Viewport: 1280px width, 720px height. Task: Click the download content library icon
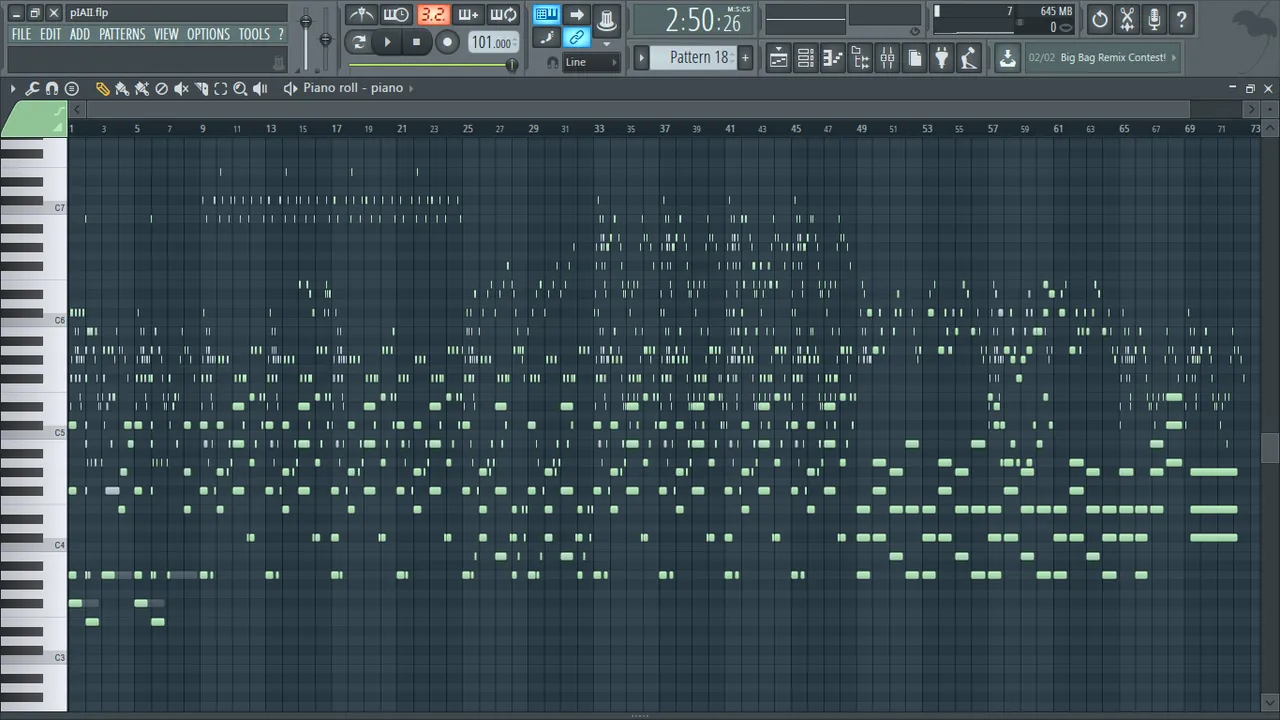coord(1007,58)
